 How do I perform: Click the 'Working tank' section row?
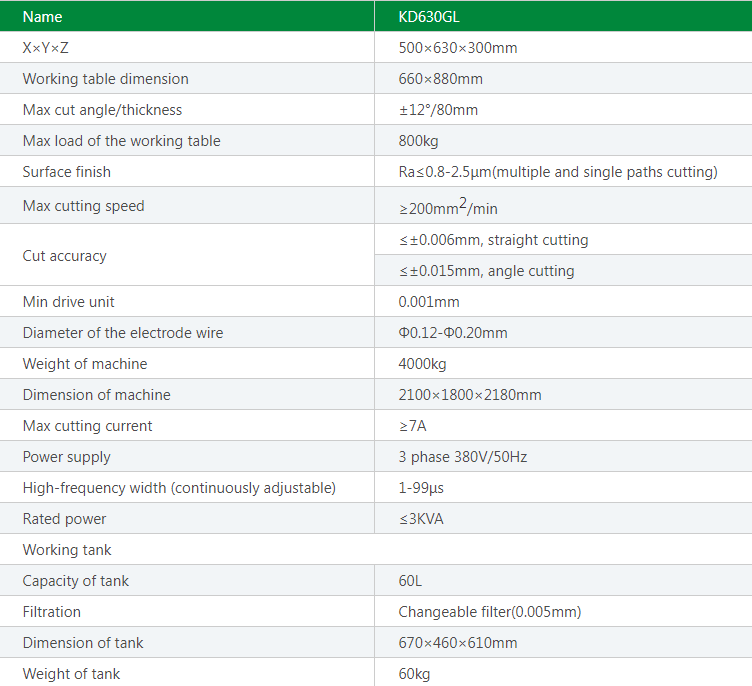click(x=376, y=550)
